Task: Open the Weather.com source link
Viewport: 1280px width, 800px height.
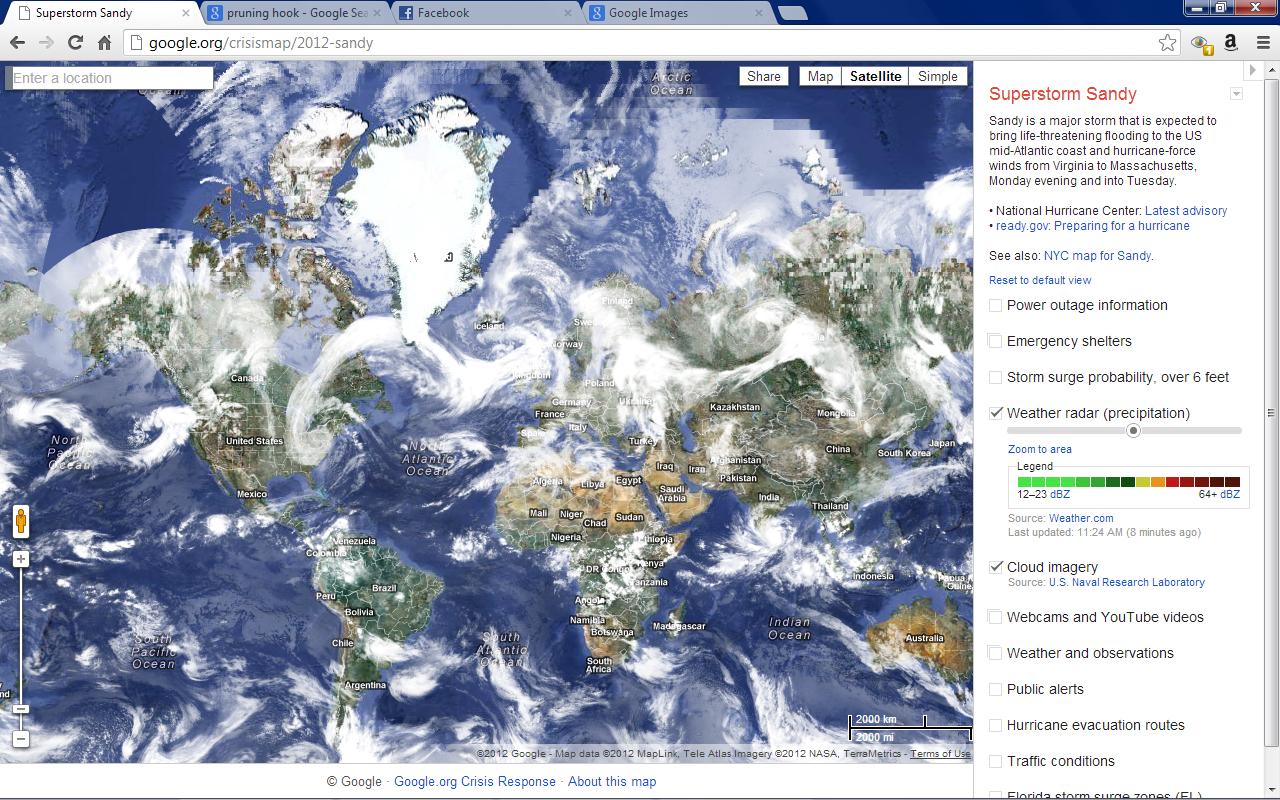Action: point(1081,518)
